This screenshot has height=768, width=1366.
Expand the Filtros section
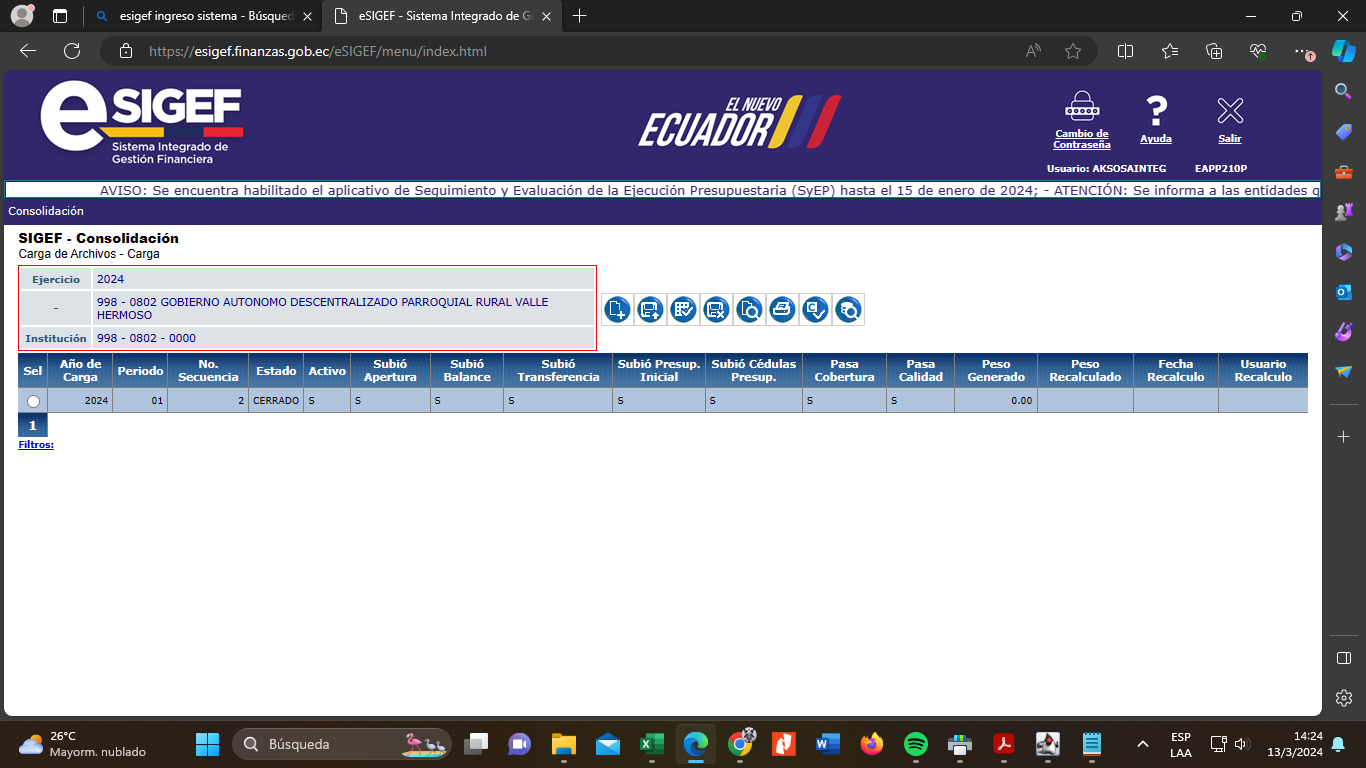[36, 445]
